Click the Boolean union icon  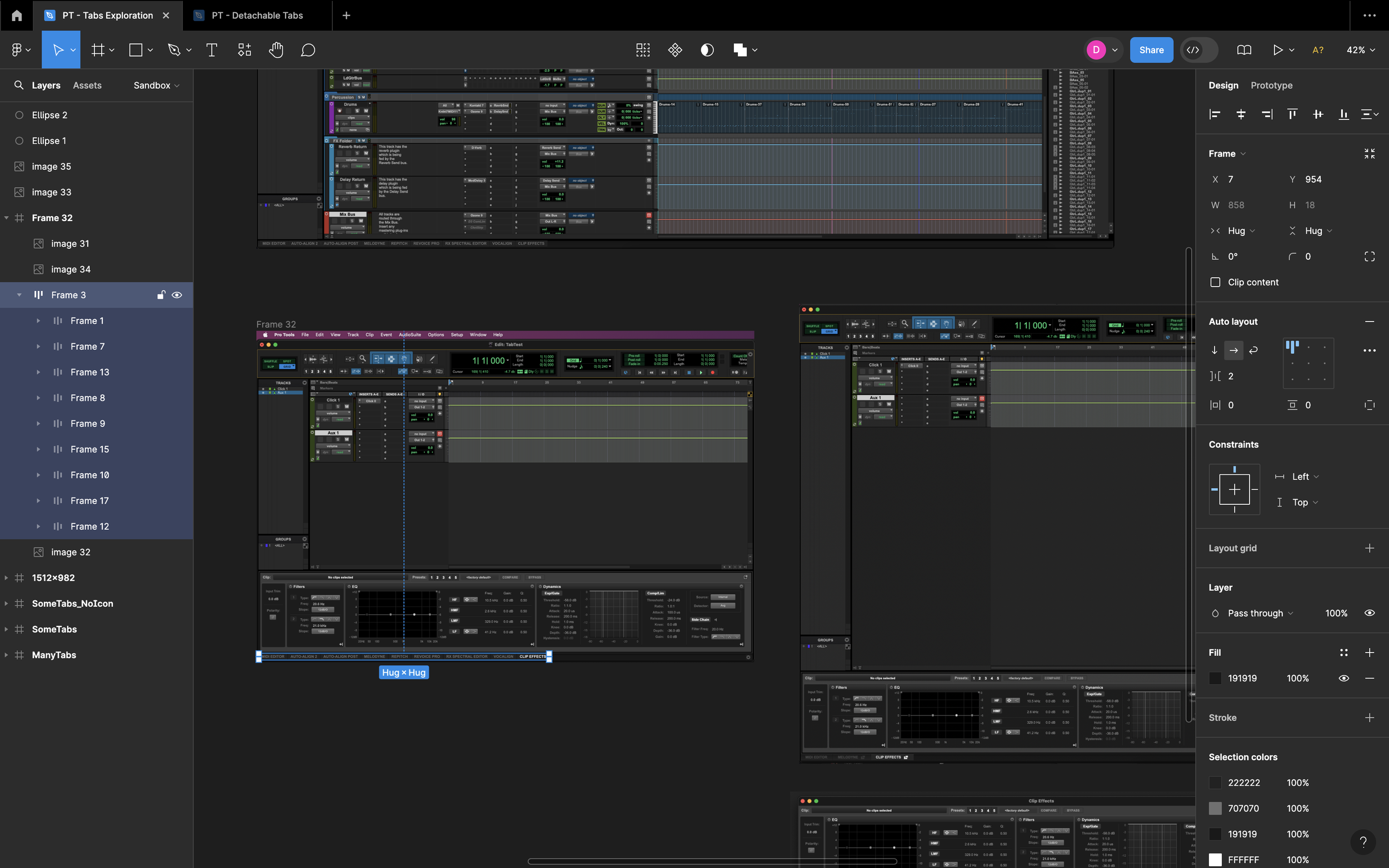tap(740, 50)
